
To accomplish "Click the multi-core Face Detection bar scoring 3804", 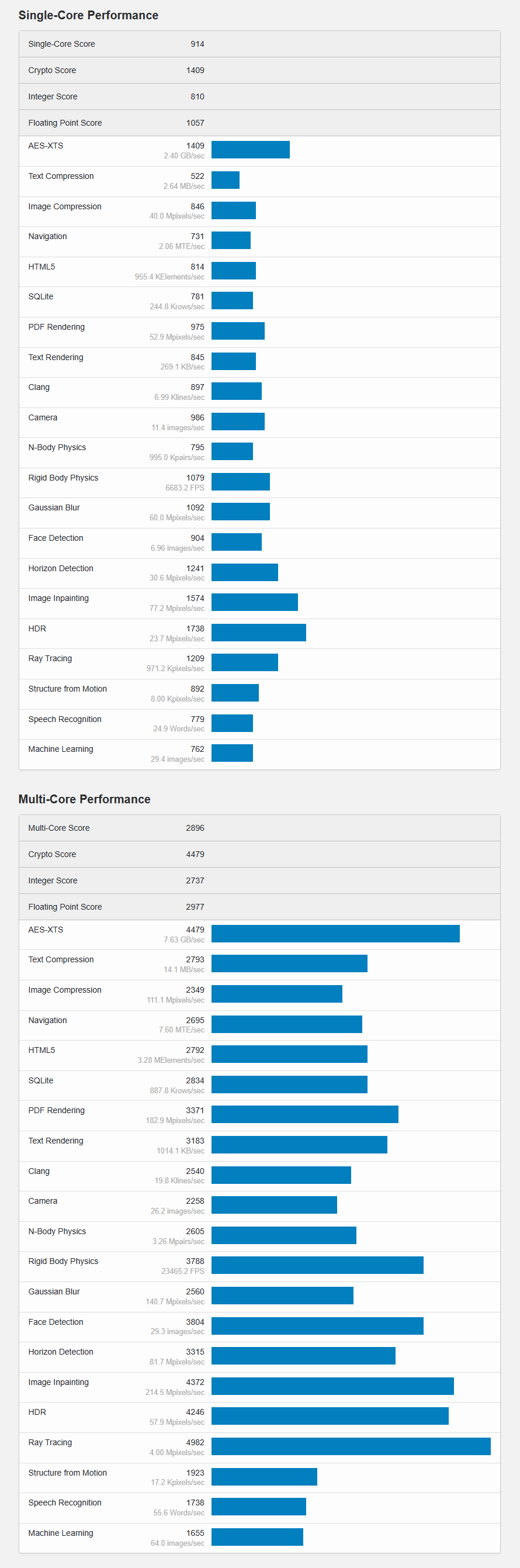I will coord(317,1326).
